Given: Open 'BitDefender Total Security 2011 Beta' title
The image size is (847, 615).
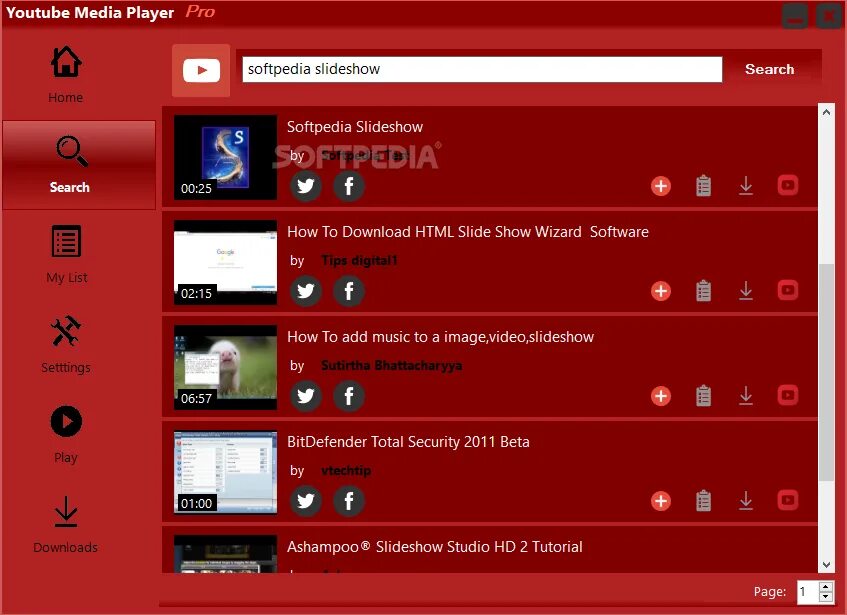Looking at the screenshot, I should pos(408,442).
